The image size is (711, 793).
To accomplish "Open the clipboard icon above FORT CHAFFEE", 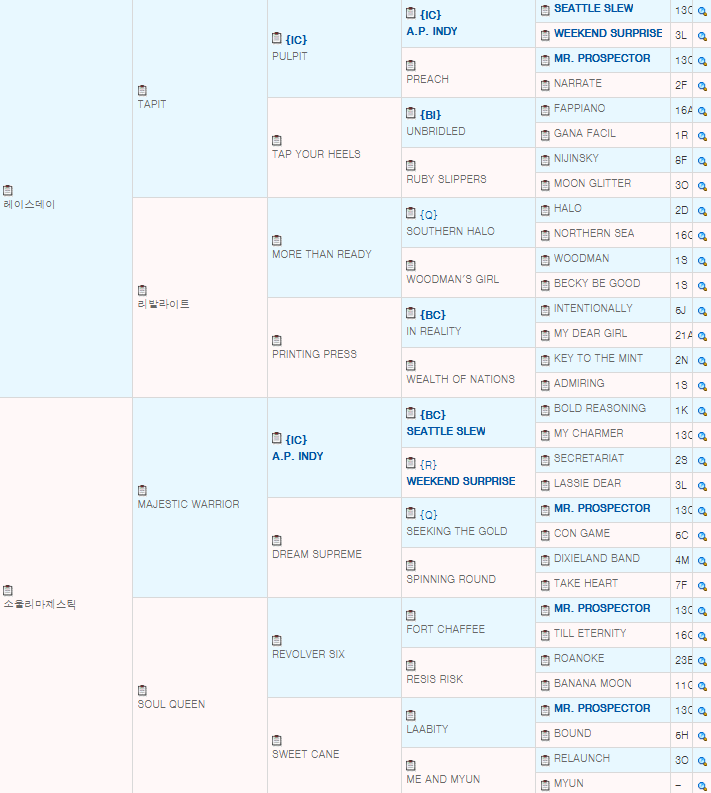I will click(x=411, y=615).
